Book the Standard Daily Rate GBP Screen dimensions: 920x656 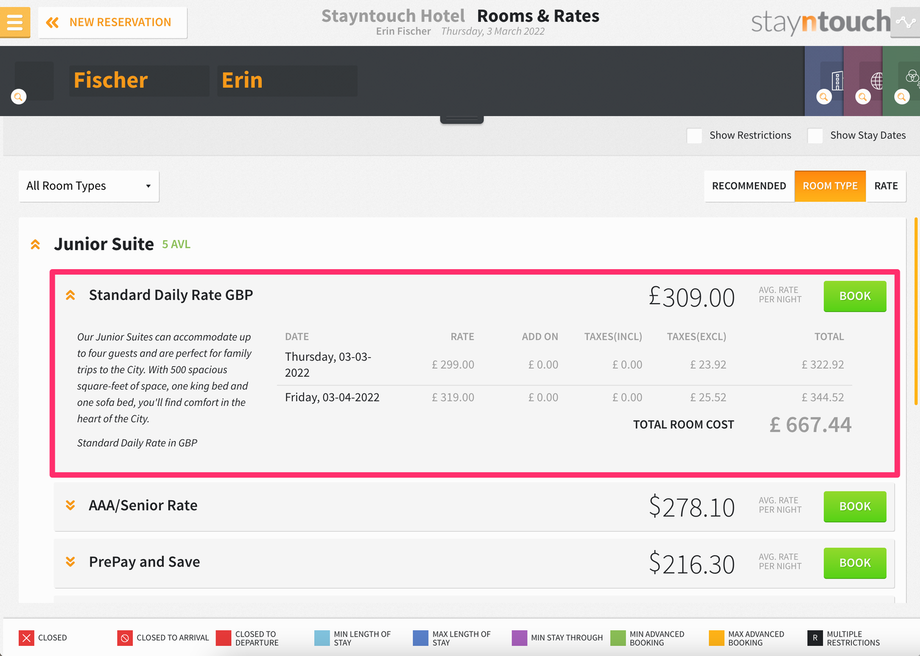click(x=855, y=296)
